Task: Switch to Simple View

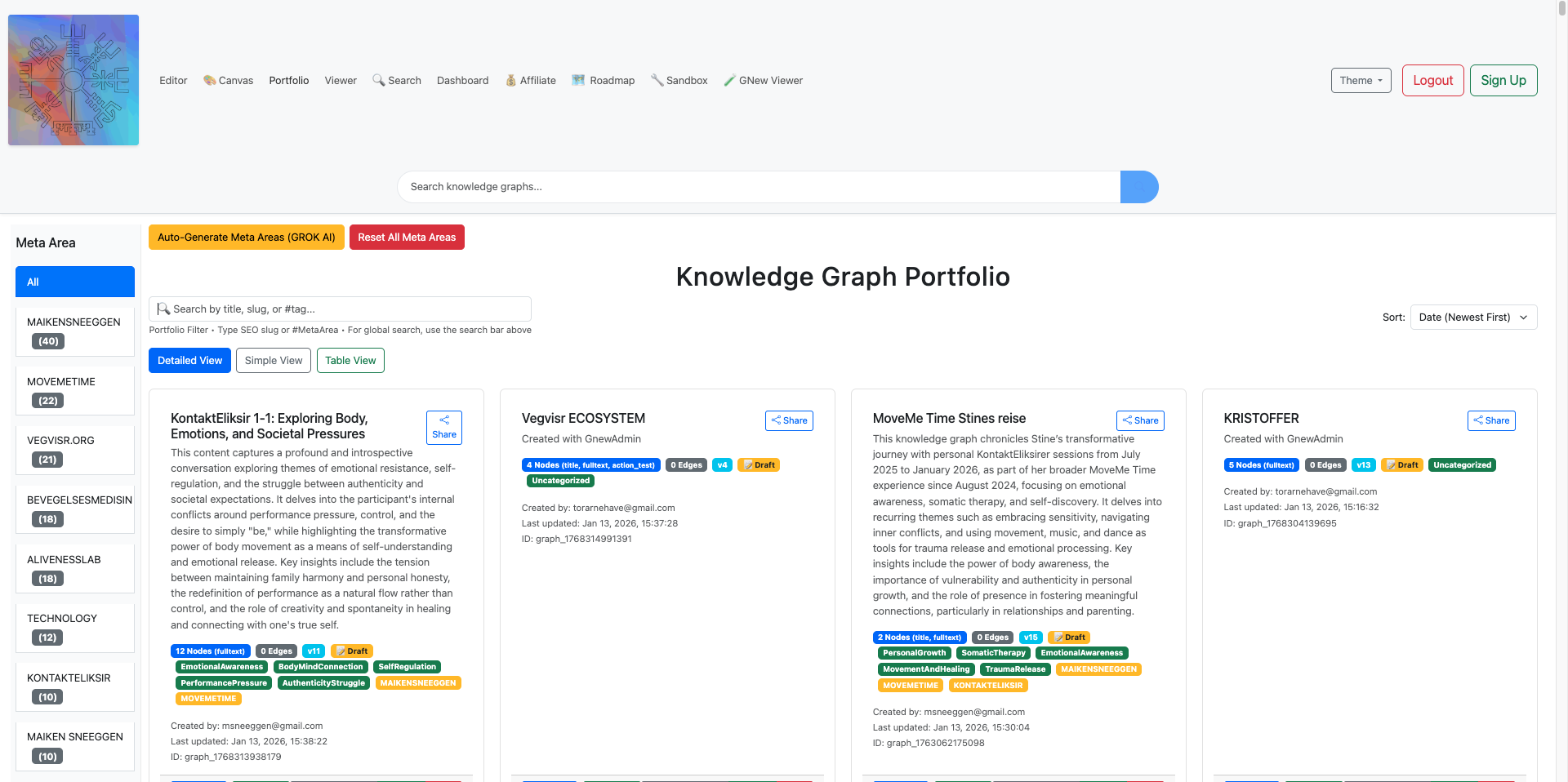Action: [x=274, y=360]
